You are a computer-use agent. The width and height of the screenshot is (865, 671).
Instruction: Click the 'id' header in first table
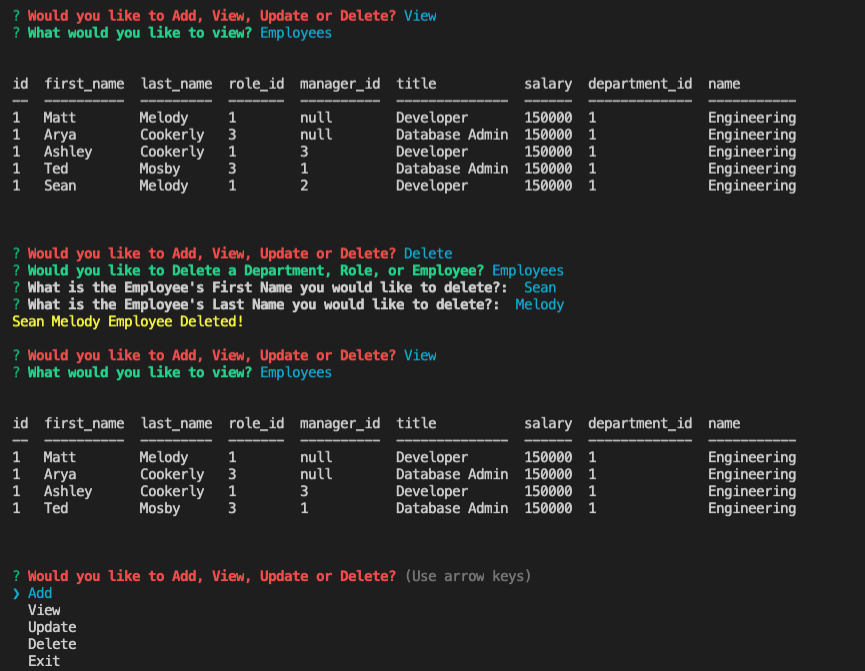(20, 84)
